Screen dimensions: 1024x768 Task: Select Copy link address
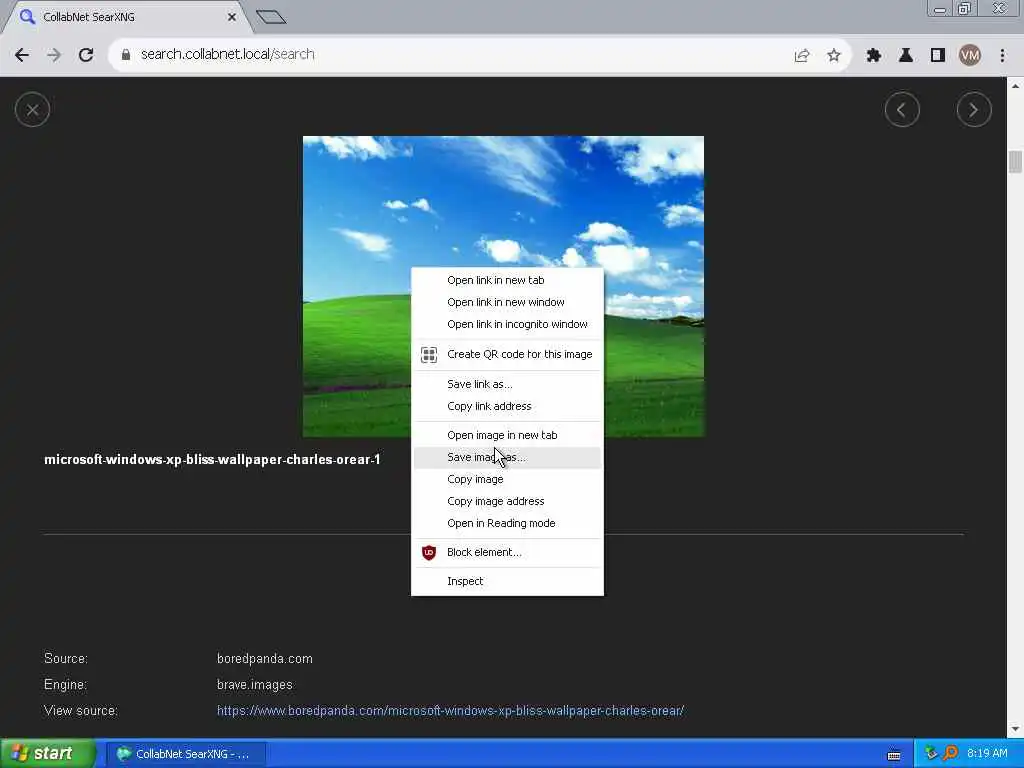[507, 406]
